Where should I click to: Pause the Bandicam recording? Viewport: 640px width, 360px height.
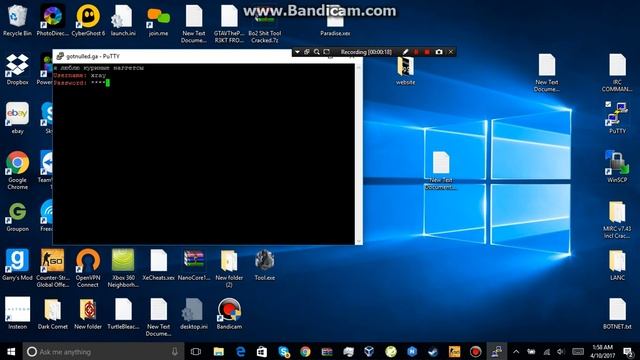tap(416, 52)
